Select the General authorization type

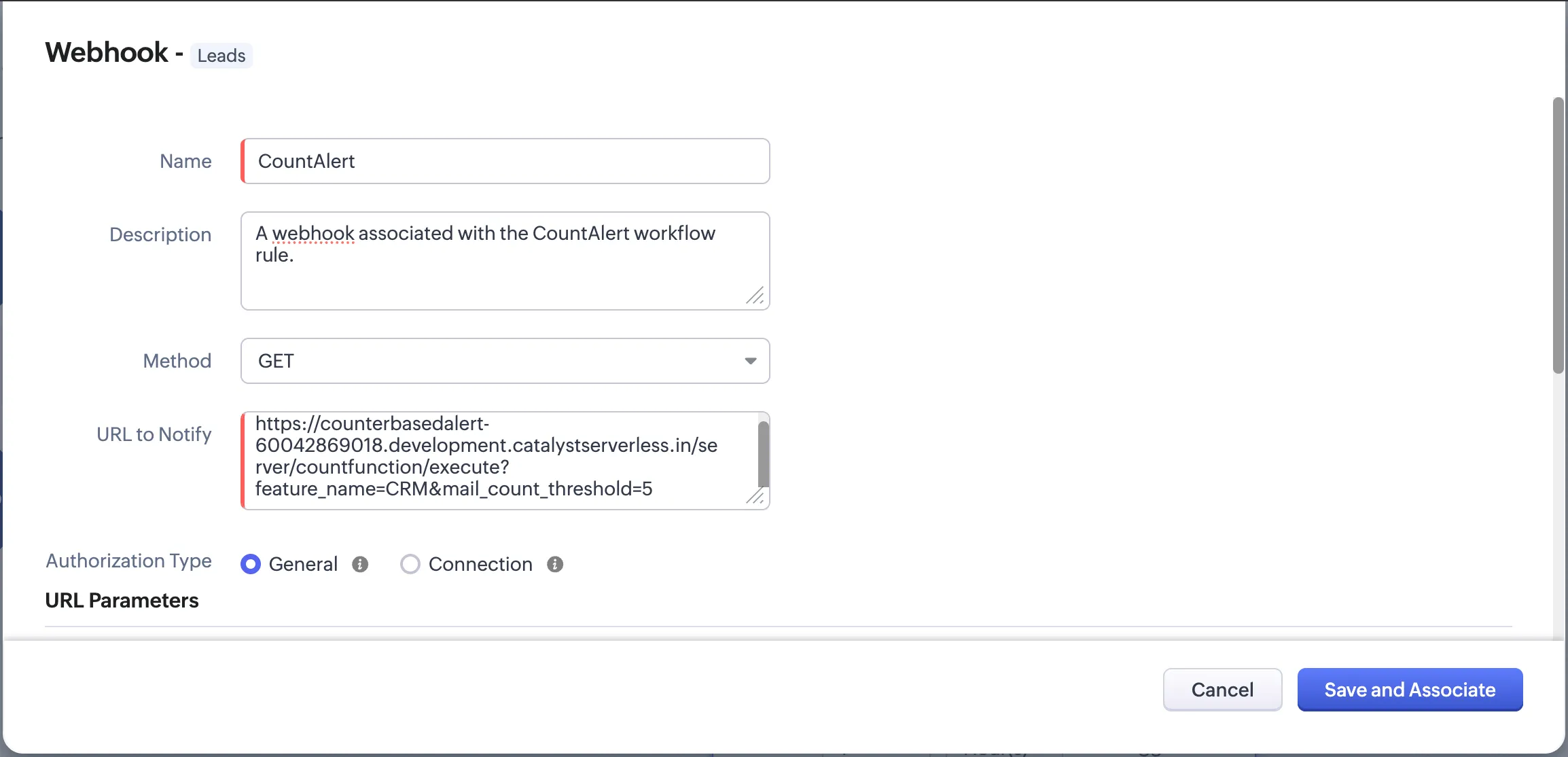(250, 564)
